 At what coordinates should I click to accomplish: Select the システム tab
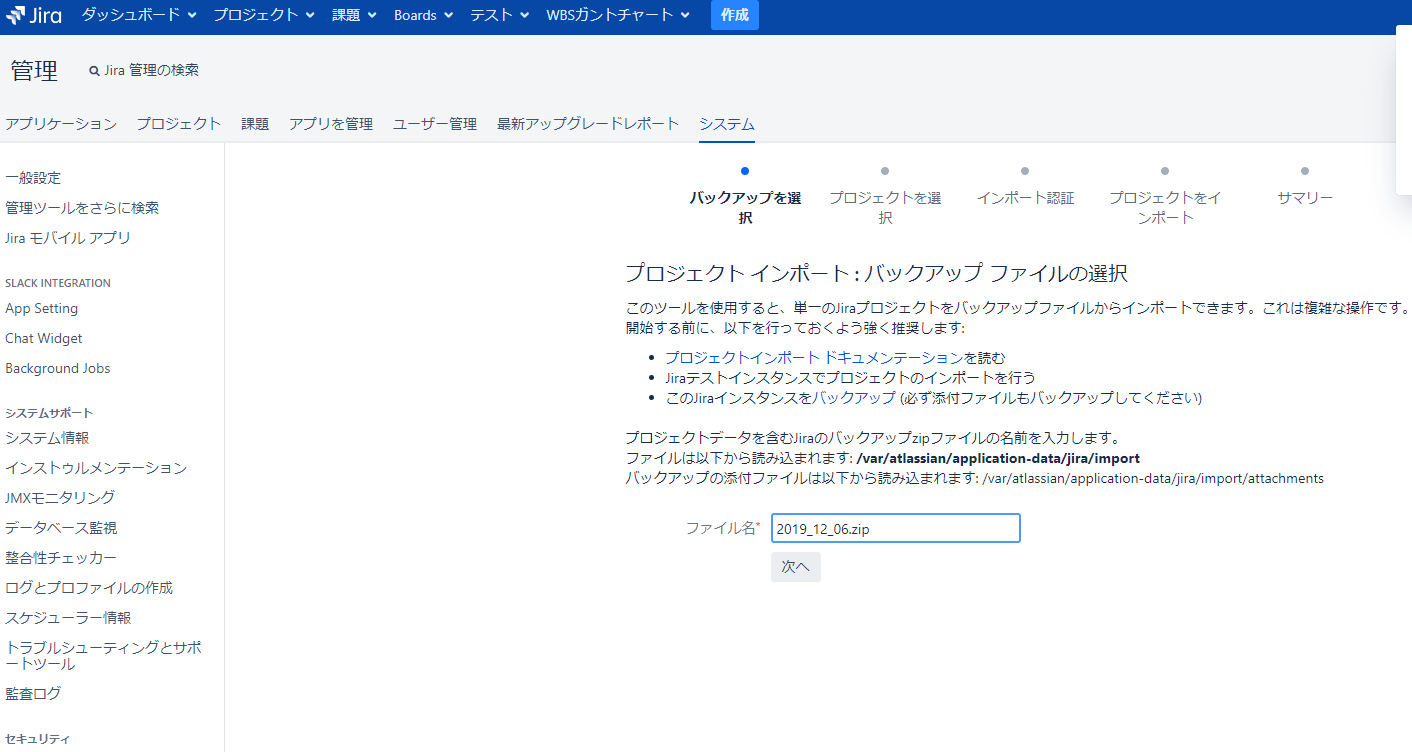(x=727, y=124)
